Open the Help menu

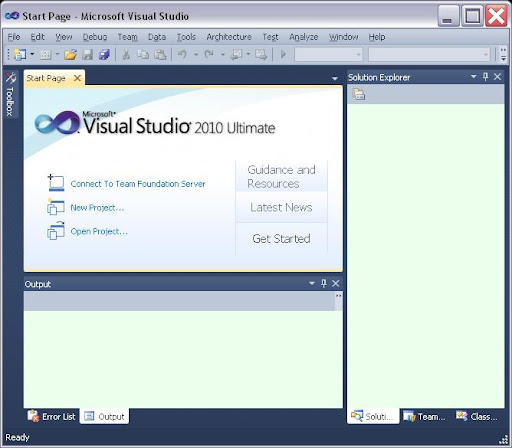(x=377, y=37)
